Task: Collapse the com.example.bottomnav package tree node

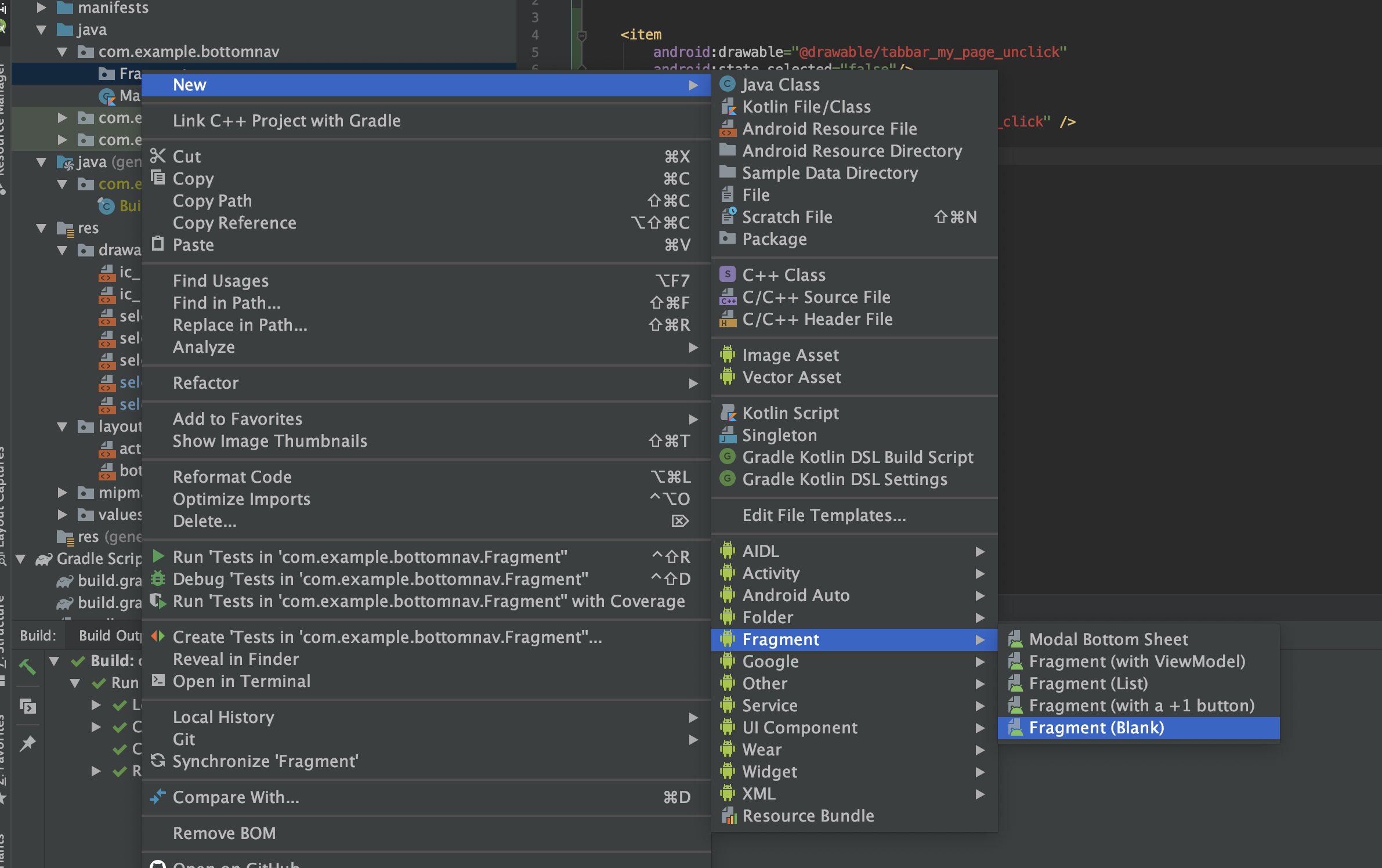Action: 63,52
